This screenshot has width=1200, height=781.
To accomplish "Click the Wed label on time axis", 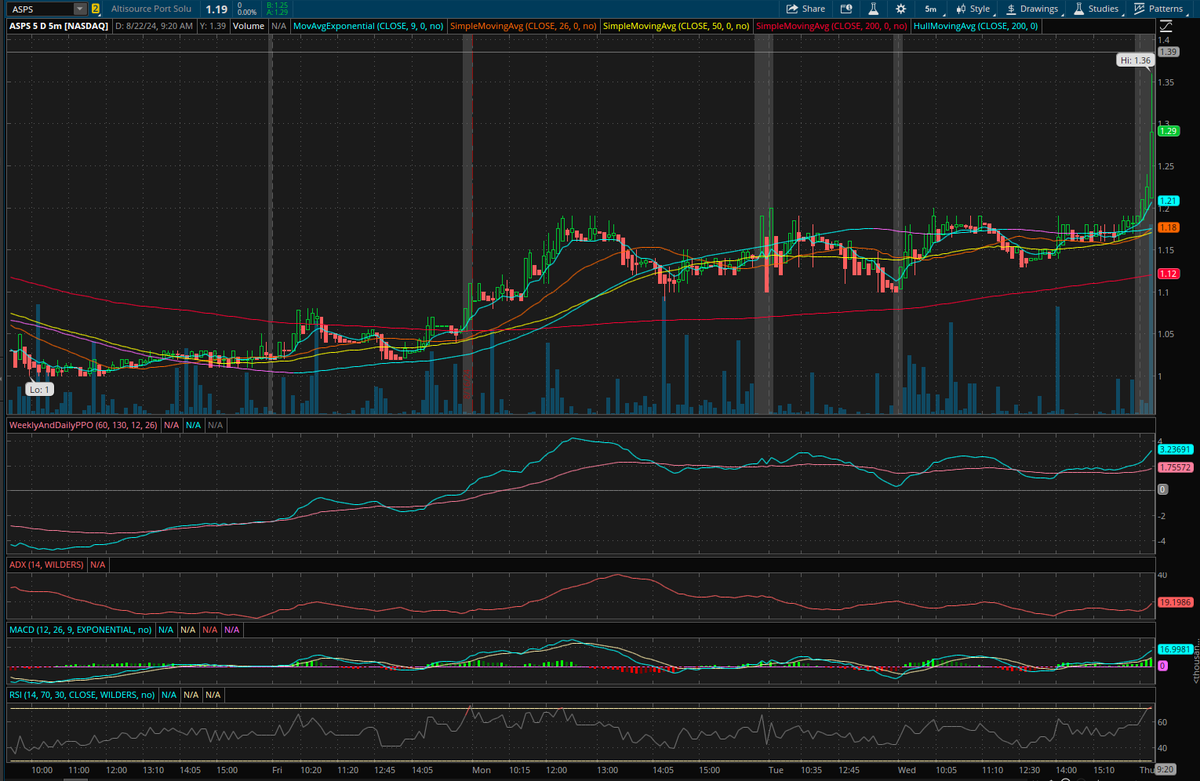I will tap(908, 771).
